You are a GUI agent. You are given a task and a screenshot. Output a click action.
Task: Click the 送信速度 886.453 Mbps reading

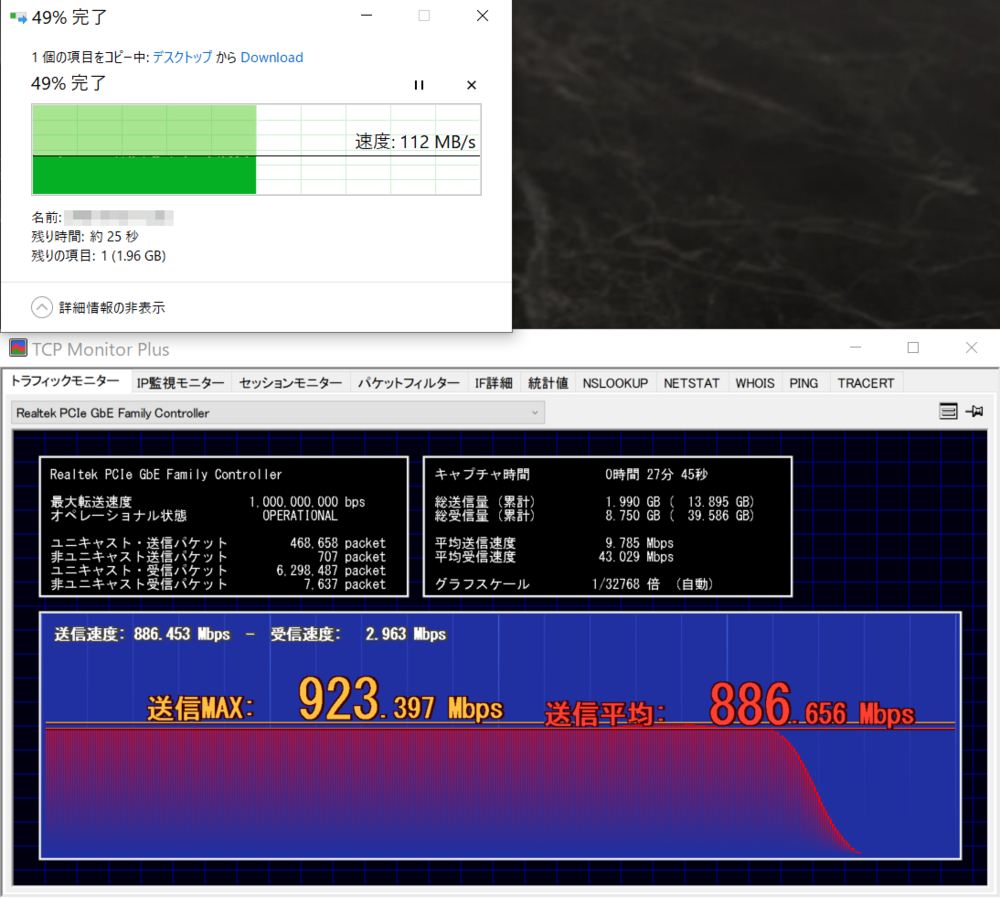142,634
